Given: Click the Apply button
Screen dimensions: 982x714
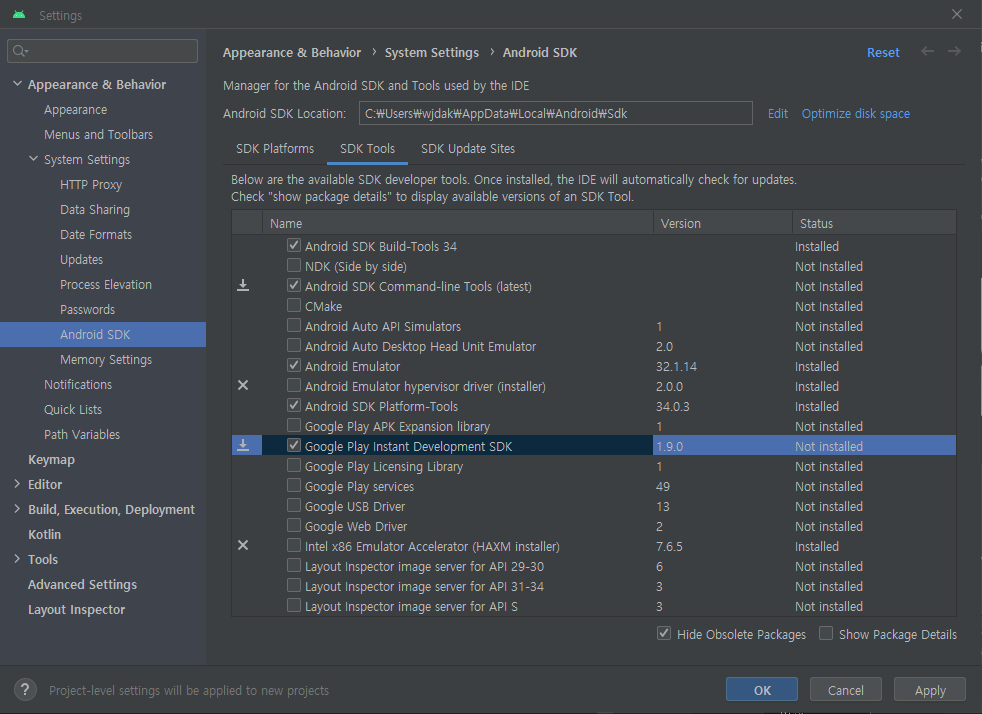Looking at the screenshot, I should [x=929, y=690].
